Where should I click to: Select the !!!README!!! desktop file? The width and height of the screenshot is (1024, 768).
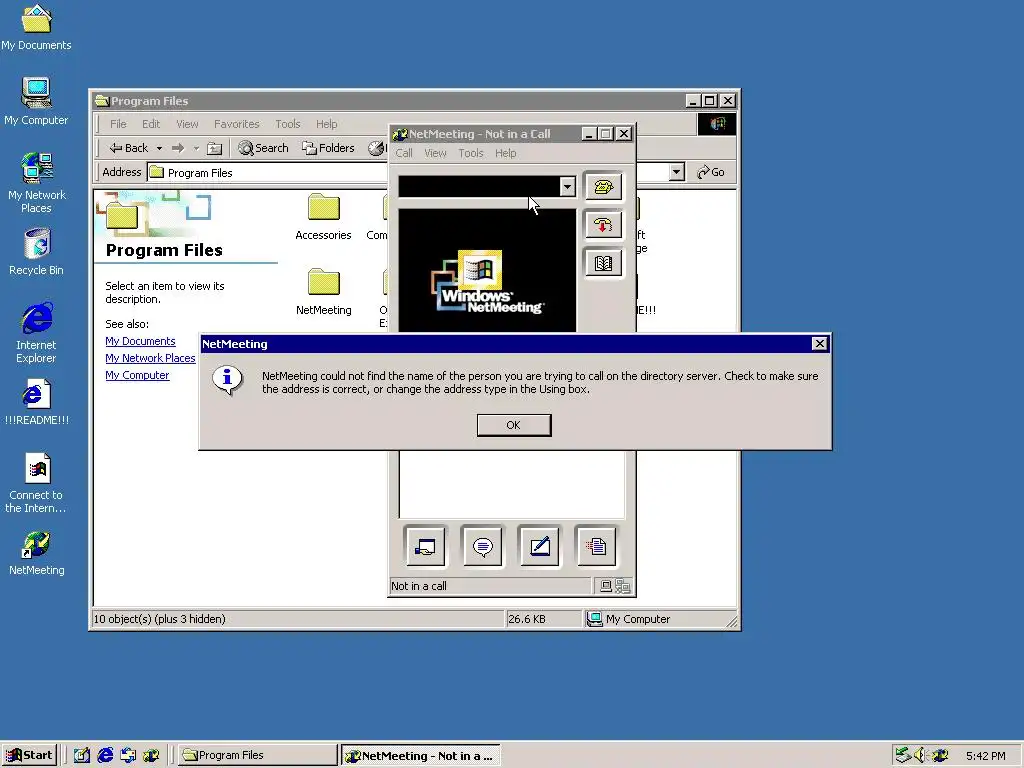point(37,402)
